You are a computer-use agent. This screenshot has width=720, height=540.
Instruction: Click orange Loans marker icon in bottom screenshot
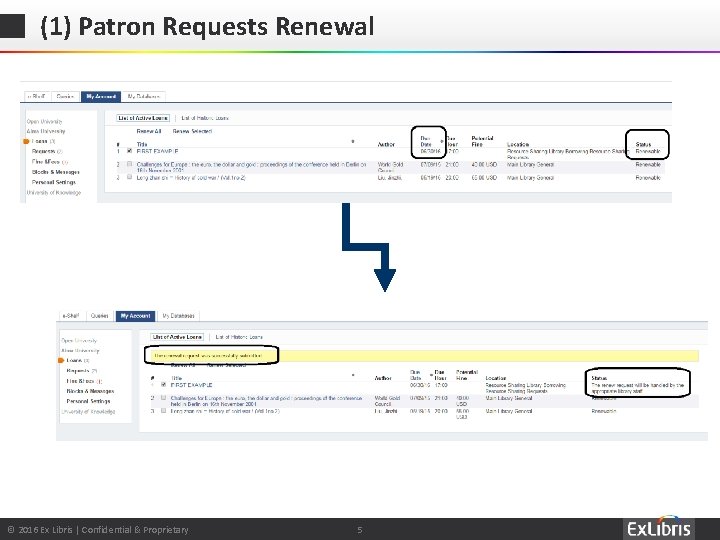point(61,360)
